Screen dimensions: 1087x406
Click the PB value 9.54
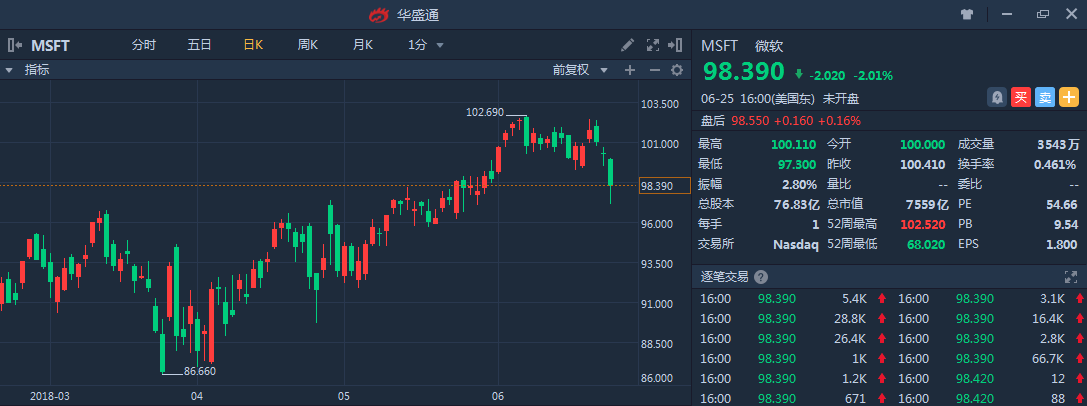coord(1067,224)
